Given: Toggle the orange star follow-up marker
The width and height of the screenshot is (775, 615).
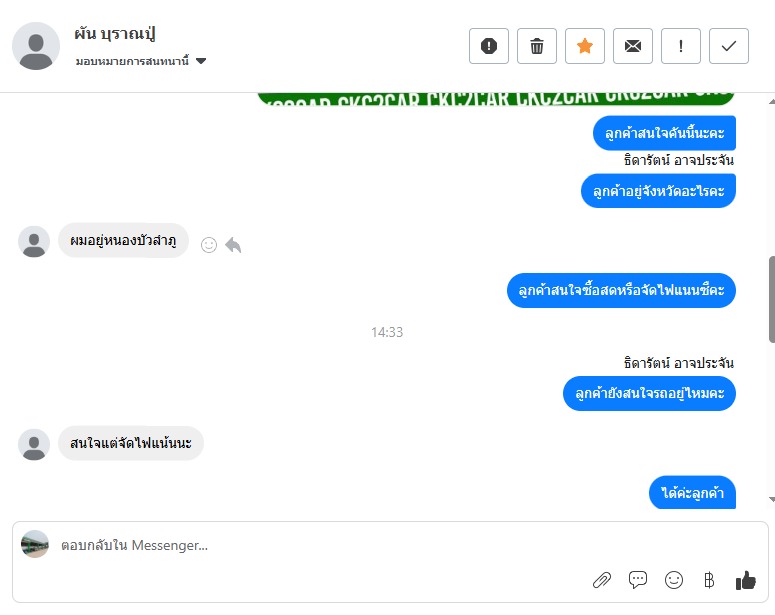Looking at the screenshot, I should click(x=585, y=46).
